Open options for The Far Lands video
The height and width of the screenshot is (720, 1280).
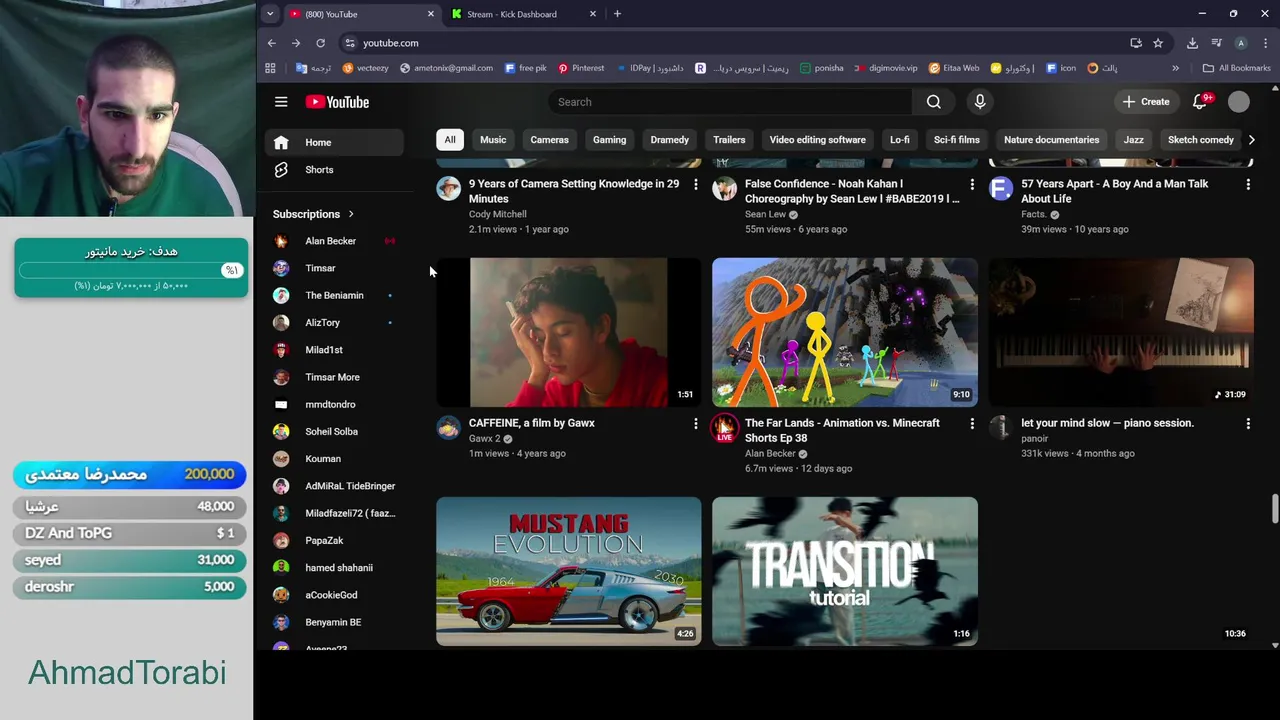pos(972,424)
